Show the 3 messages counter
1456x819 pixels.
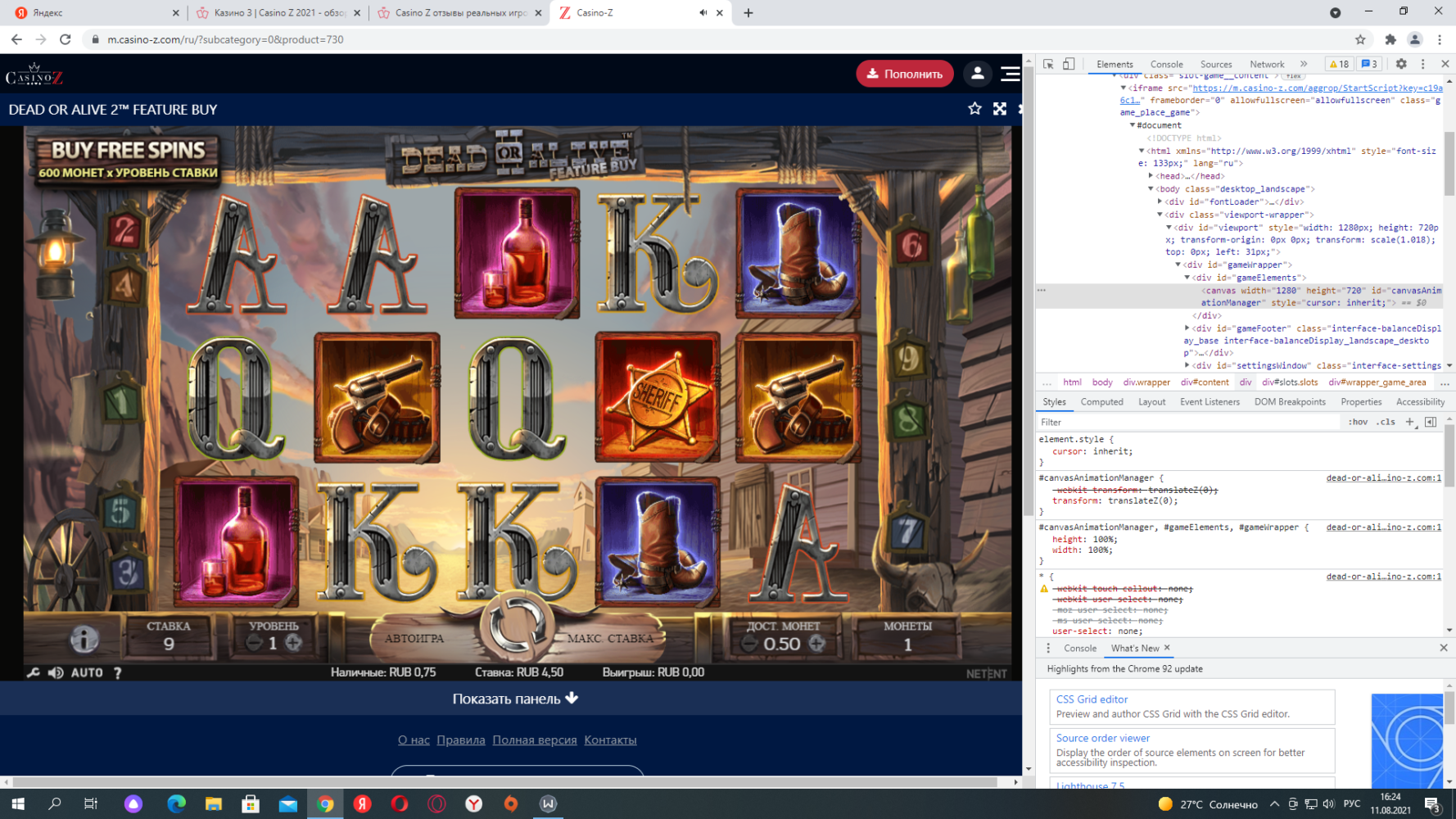pyautogui.click(x=1369, y=64)
